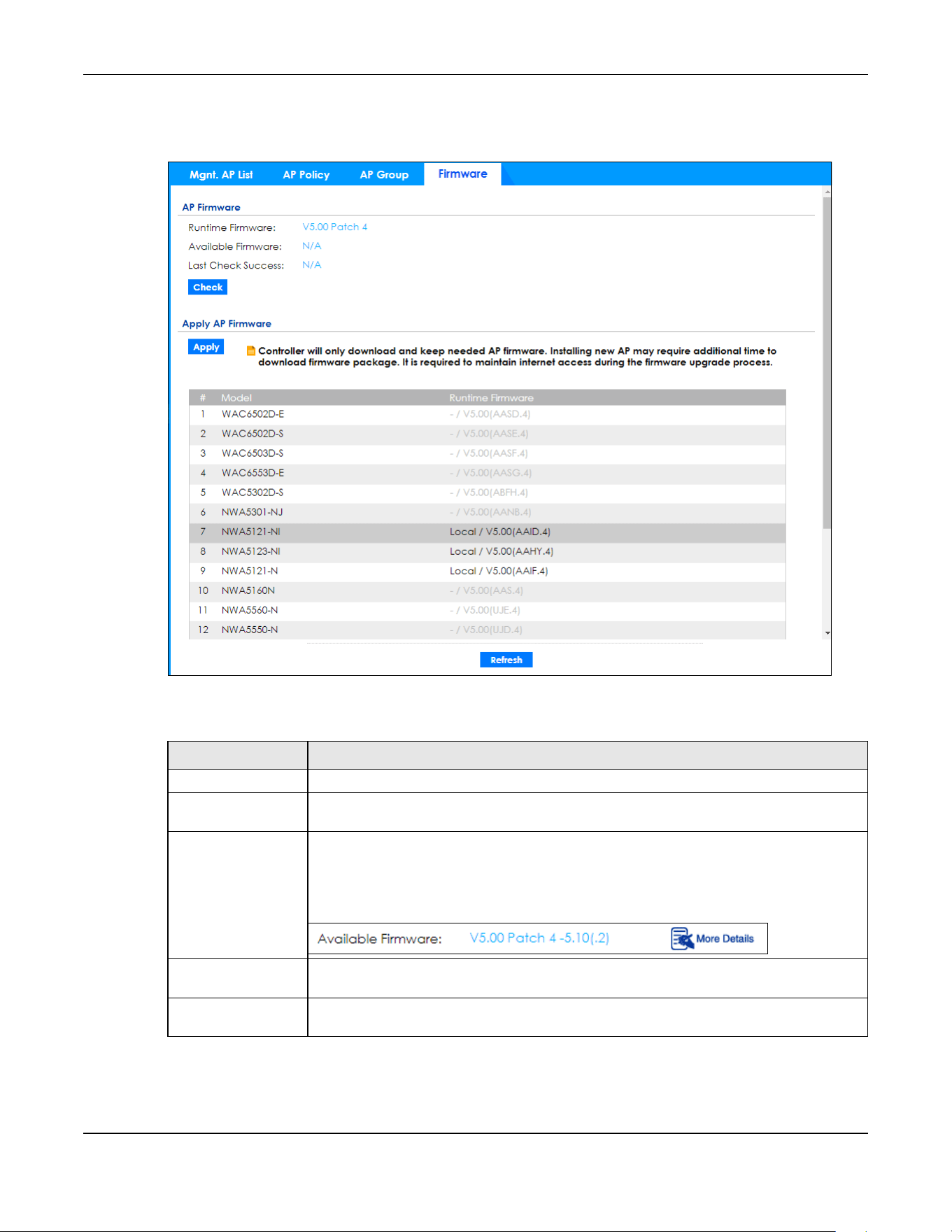Click the Last Check Success: label

click(236, 265)
